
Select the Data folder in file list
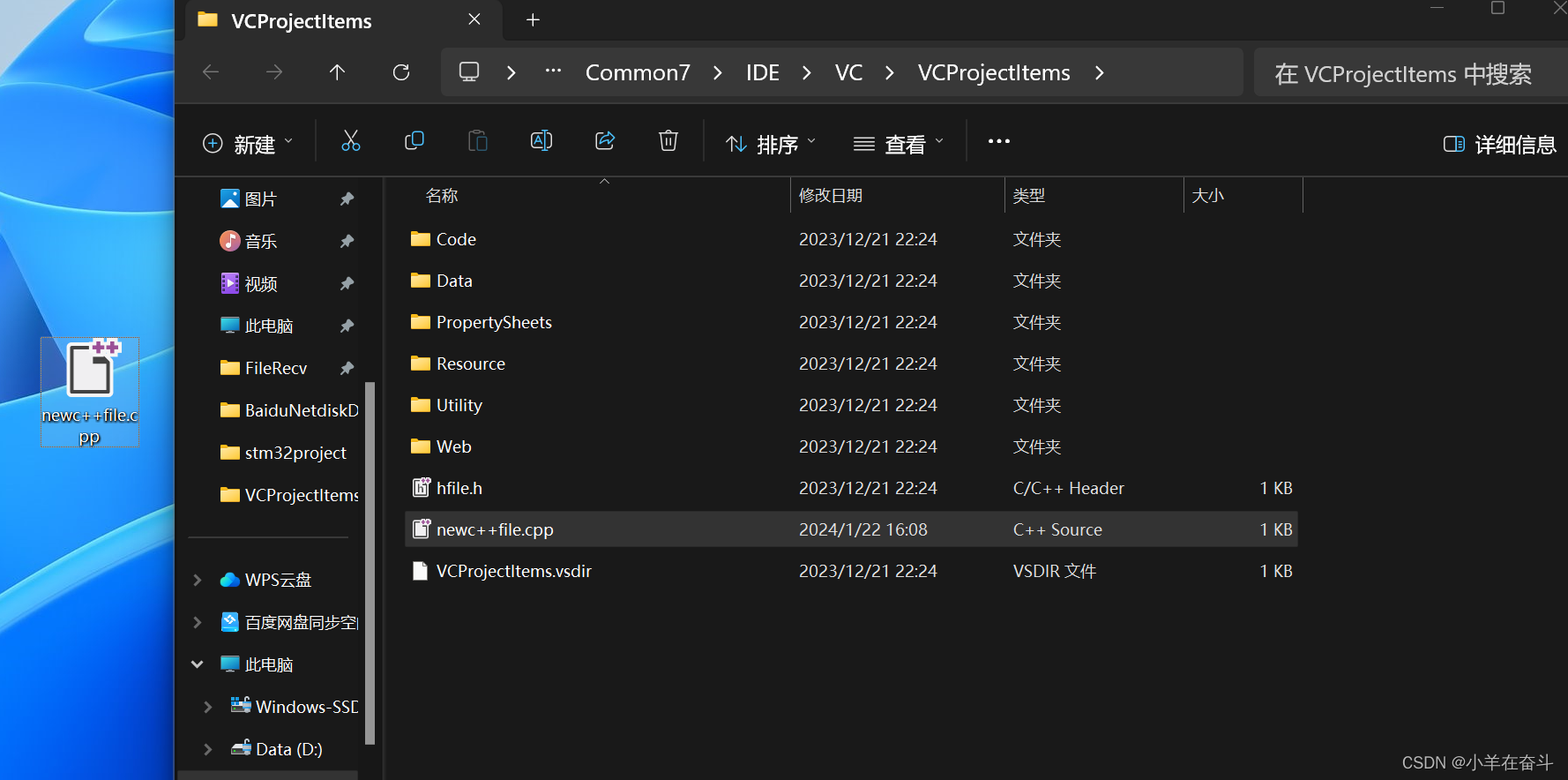(x=851, y=281)
